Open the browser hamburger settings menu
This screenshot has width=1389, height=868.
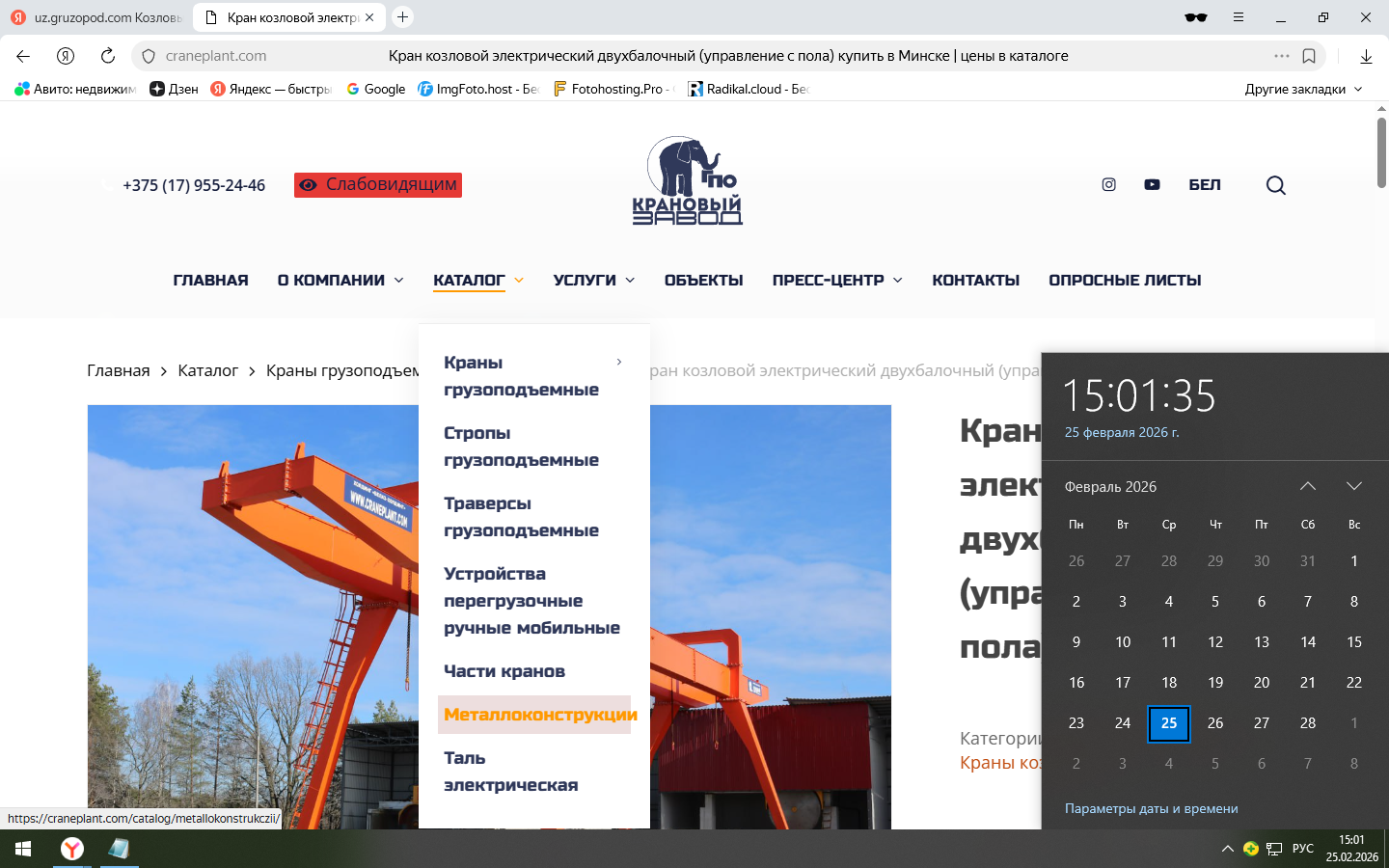[x=1239, y=17]
